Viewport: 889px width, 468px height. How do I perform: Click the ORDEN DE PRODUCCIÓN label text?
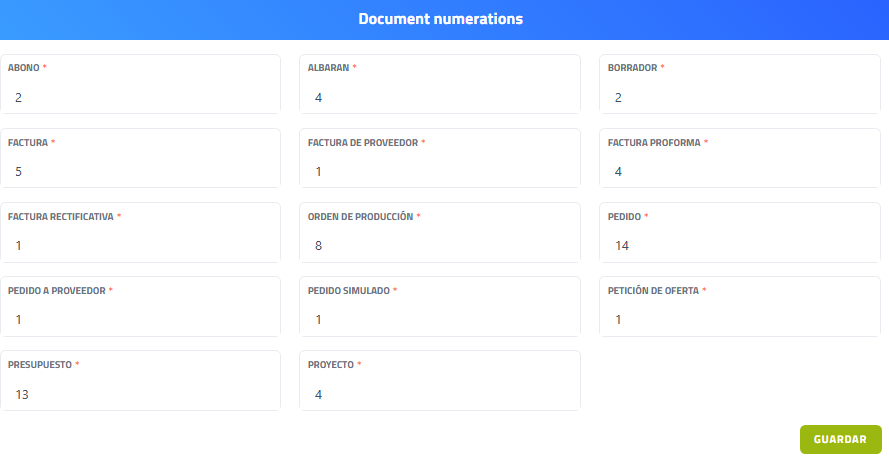coord(360,217)
